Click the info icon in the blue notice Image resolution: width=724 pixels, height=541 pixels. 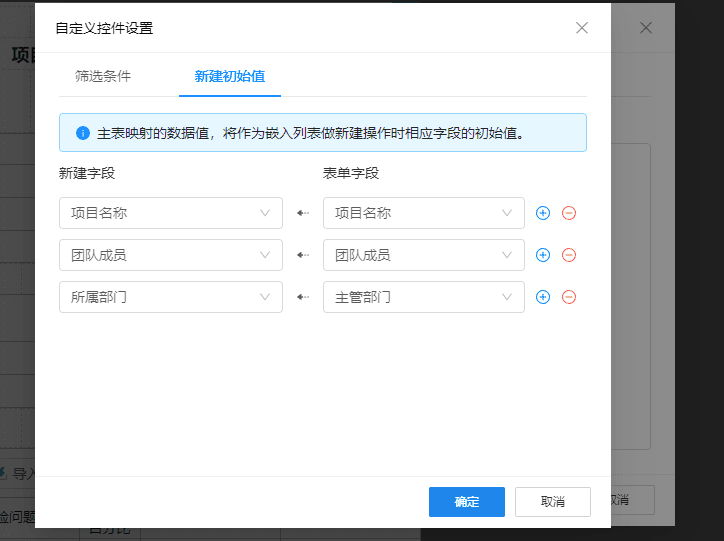tap(83, 133)
